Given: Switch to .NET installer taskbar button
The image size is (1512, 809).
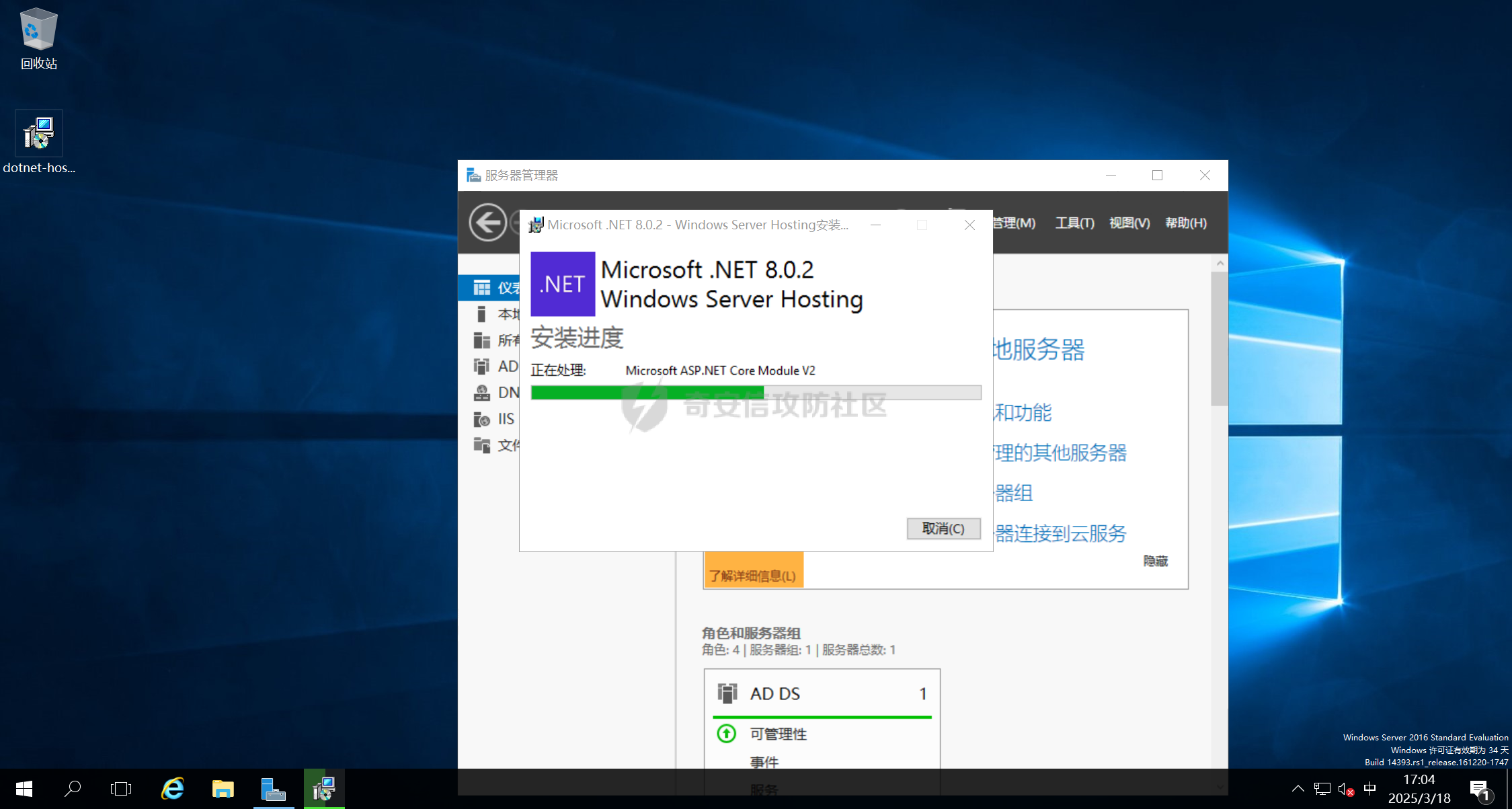Looking at the screenshot, I should (324, 789).
